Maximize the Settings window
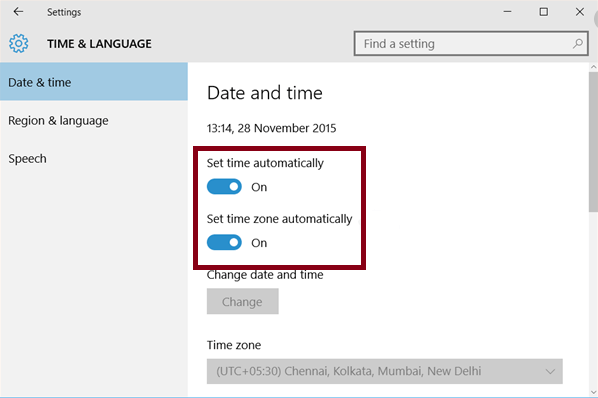The width and height of the screenshot is (598, 398). pyautogui.click(x=543, y=12)
